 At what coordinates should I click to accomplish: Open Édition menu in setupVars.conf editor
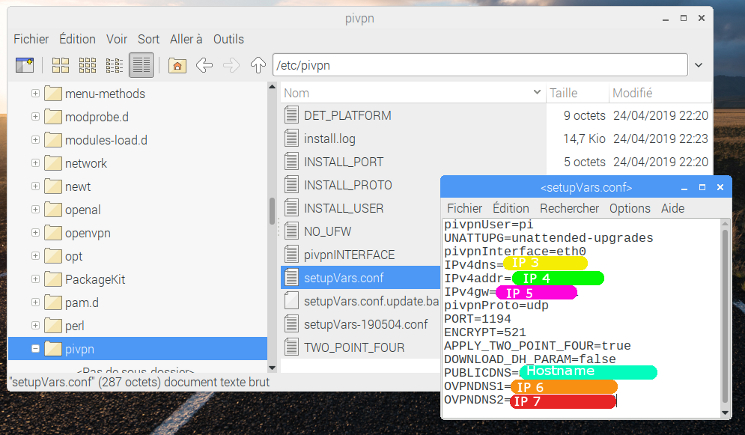pyautogui.click(x=511, y=208)
